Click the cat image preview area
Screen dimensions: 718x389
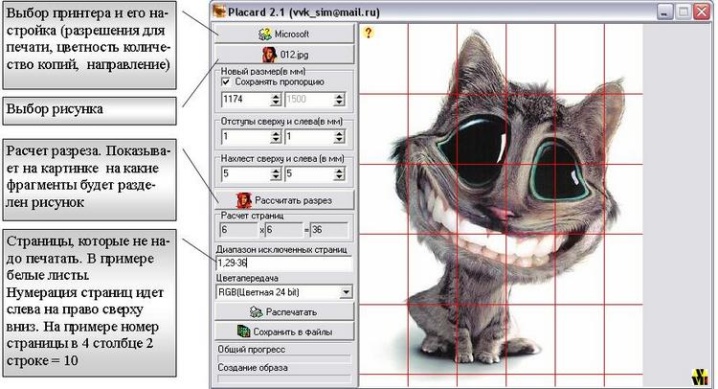point(501,205)
